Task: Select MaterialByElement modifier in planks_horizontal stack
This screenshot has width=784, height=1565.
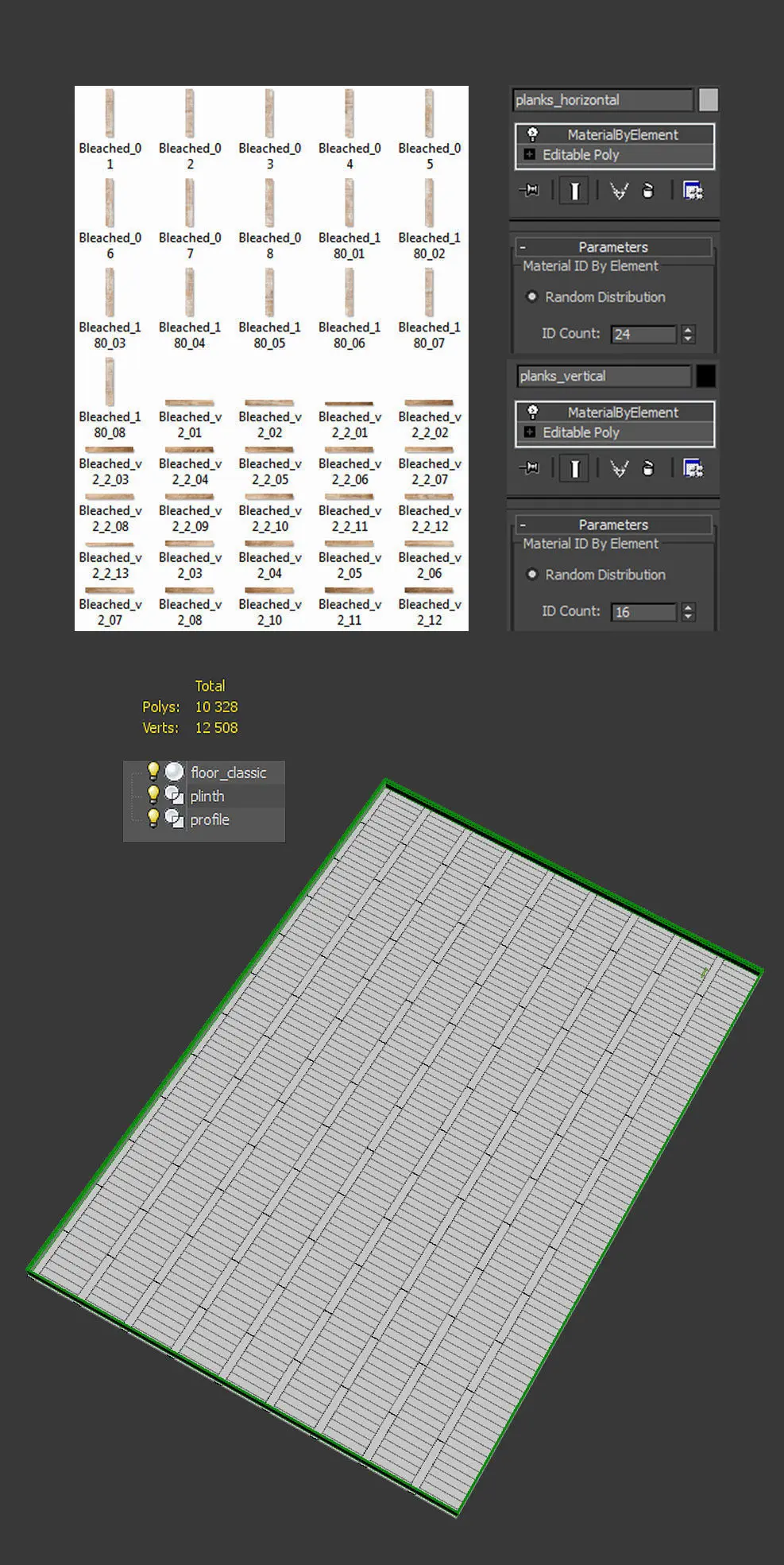Action: [615, 134]
